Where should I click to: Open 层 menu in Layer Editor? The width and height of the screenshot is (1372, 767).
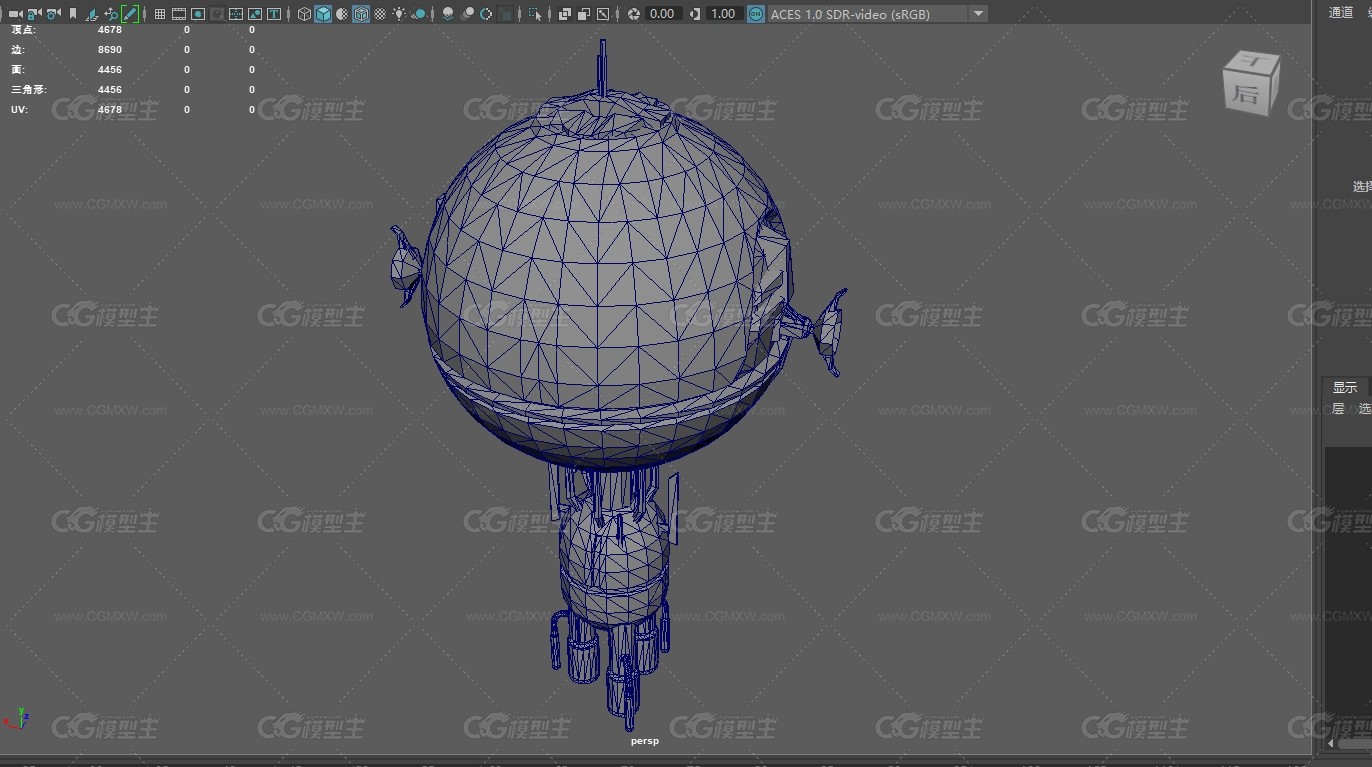[1338, 408]
